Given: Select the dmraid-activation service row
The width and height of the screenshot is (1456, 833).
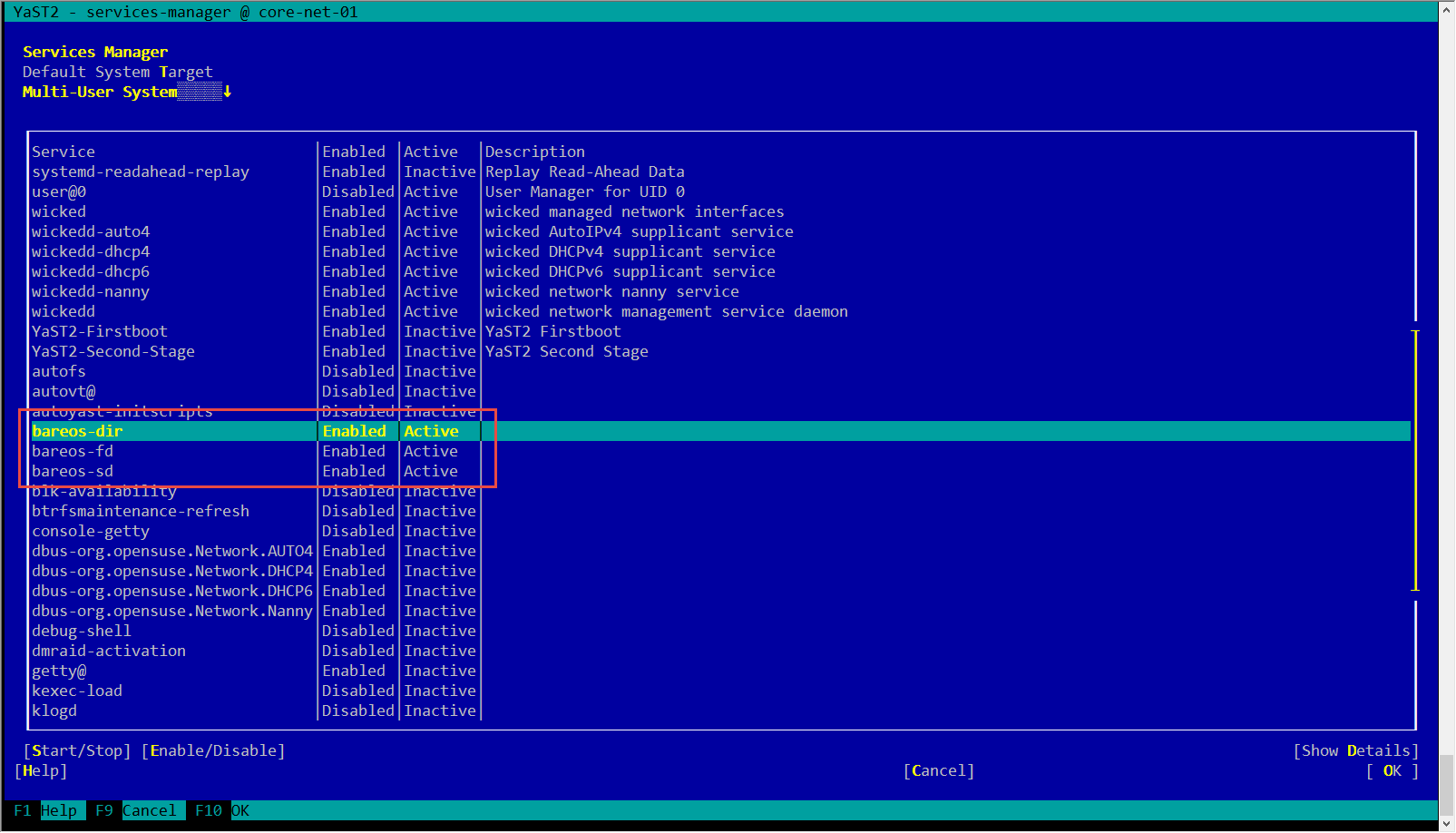Looking at the screenshot, I should [721, 651].
